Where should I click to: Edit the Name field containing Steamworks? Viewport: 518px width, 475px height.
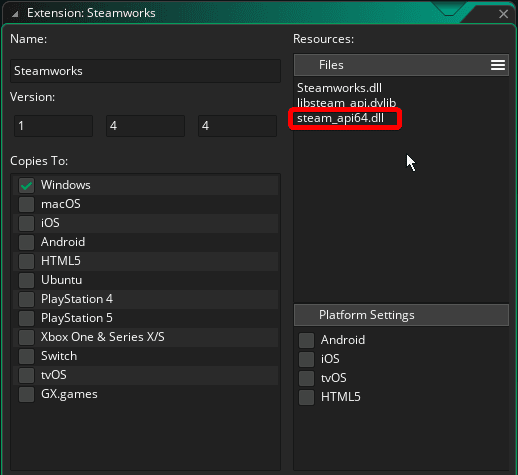[145, 71]
